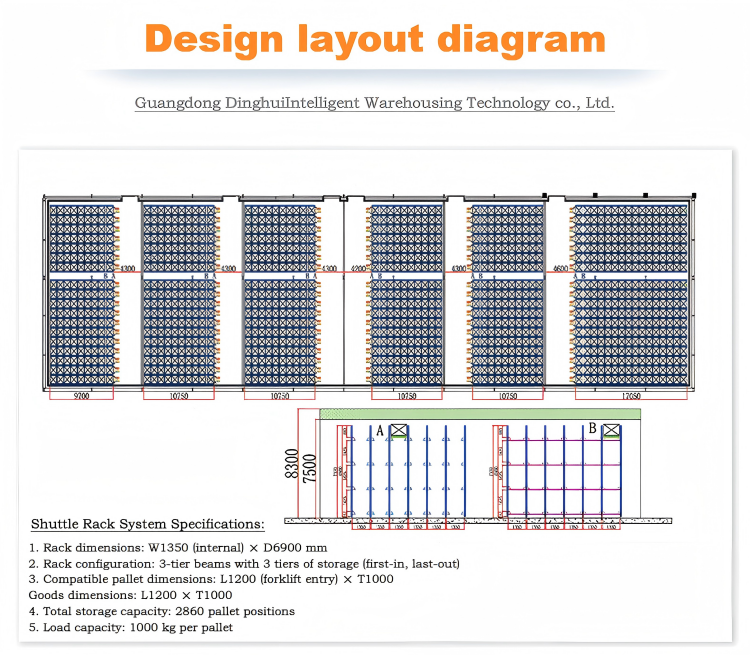Click the green roof bar in elevation drawing
This screenshot has width=750, height=655.
tap(480, 414)
